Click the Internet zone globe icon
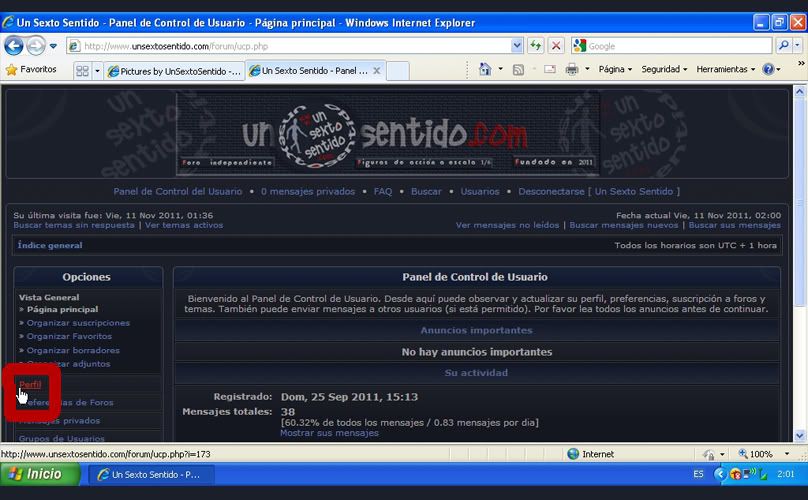Image resolution: width=808 pixels, height=500 pixels. [573, 454]
